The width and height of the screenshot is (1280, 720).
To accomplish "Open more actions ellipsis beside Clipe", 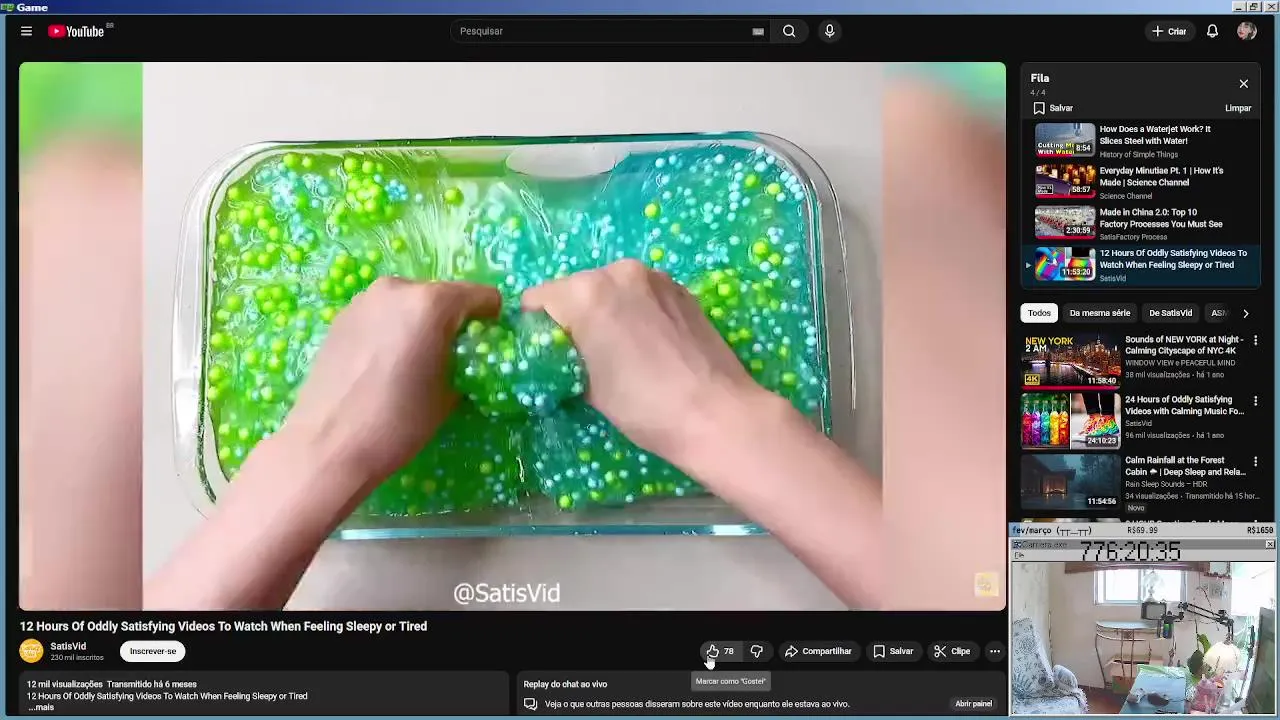I will (994, 651).
